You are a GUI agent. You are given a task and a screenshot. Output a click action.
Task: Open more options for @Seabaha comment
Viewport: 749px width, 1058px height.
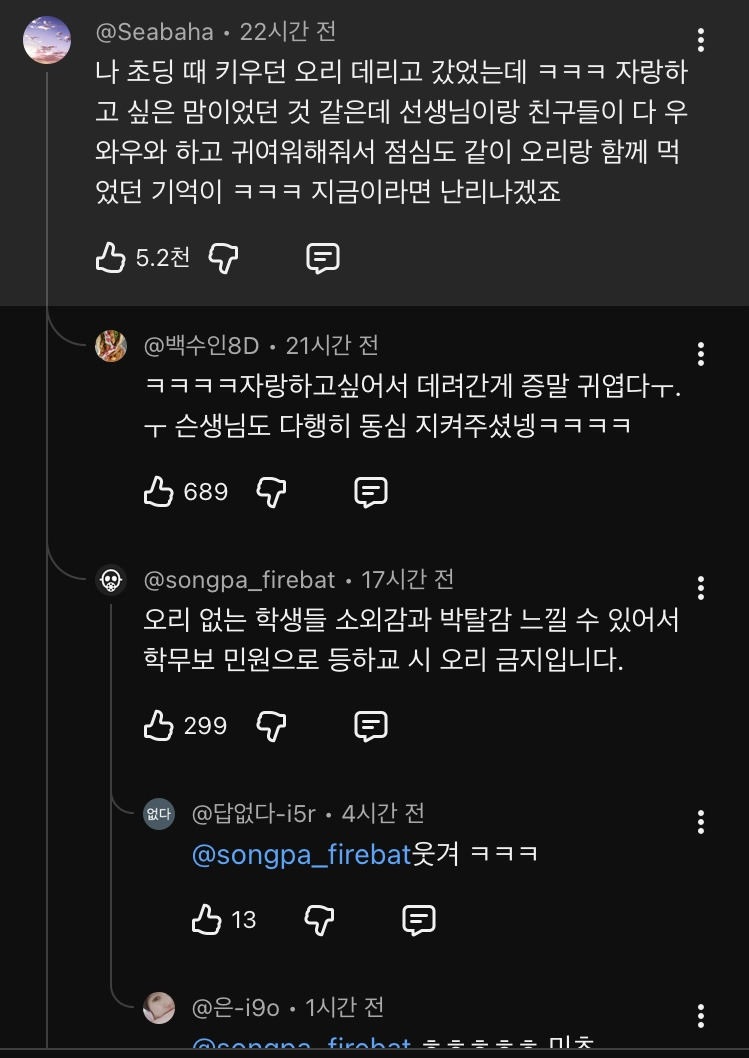click(701, 40)
